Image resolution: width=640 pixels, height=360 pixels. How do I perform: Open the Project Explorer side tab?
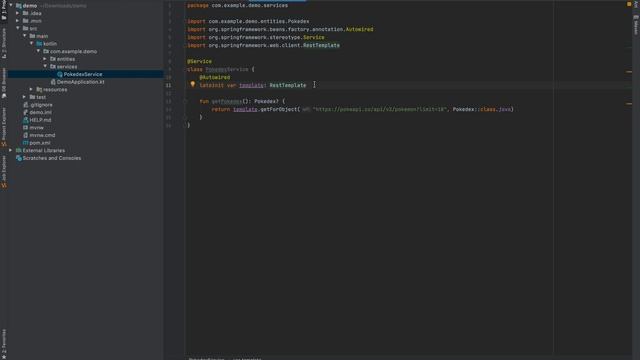(x=4, y=127)
